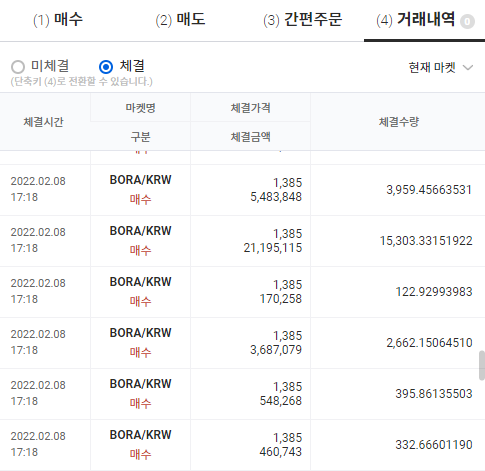Select the 미체결 radio button
The width and height of the screenshot is (485, 471).
click(x=18, y=67)
